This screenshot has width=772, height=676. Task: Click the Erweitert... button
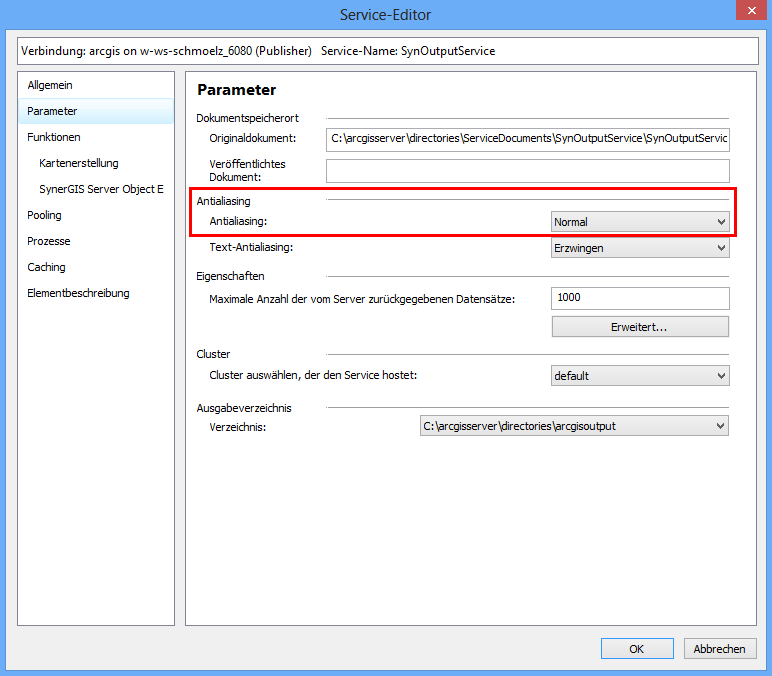point(640,327)
